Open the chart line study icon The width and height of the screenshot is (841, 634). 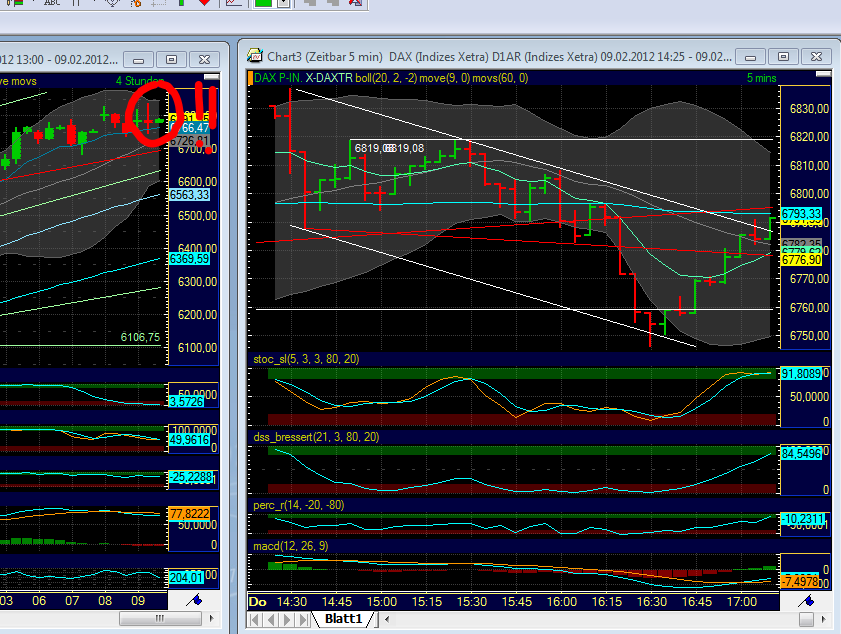tap(234, 4)
